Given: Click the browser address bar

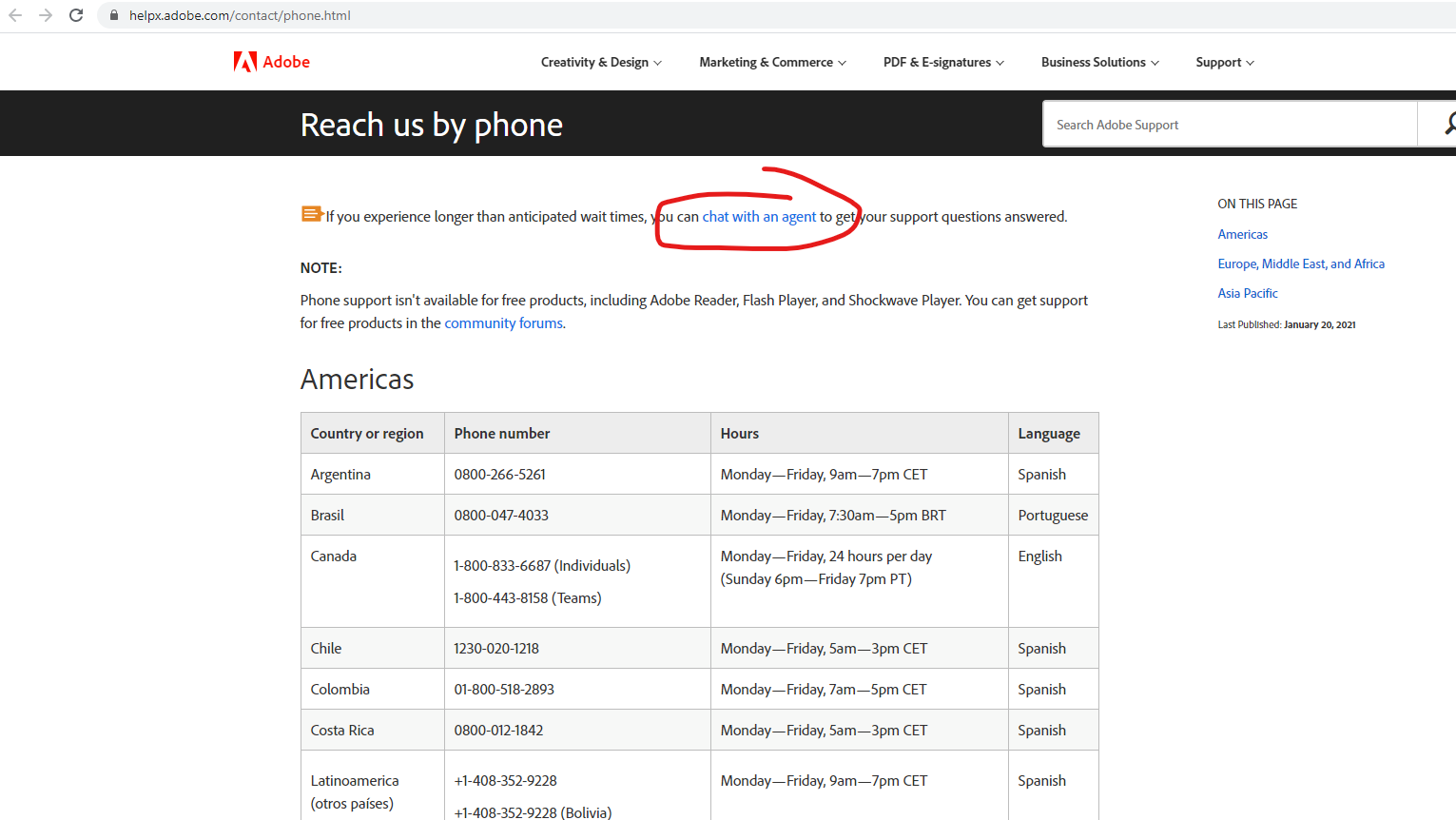Looking at the screenshot, I should click(x=285, y=15).
